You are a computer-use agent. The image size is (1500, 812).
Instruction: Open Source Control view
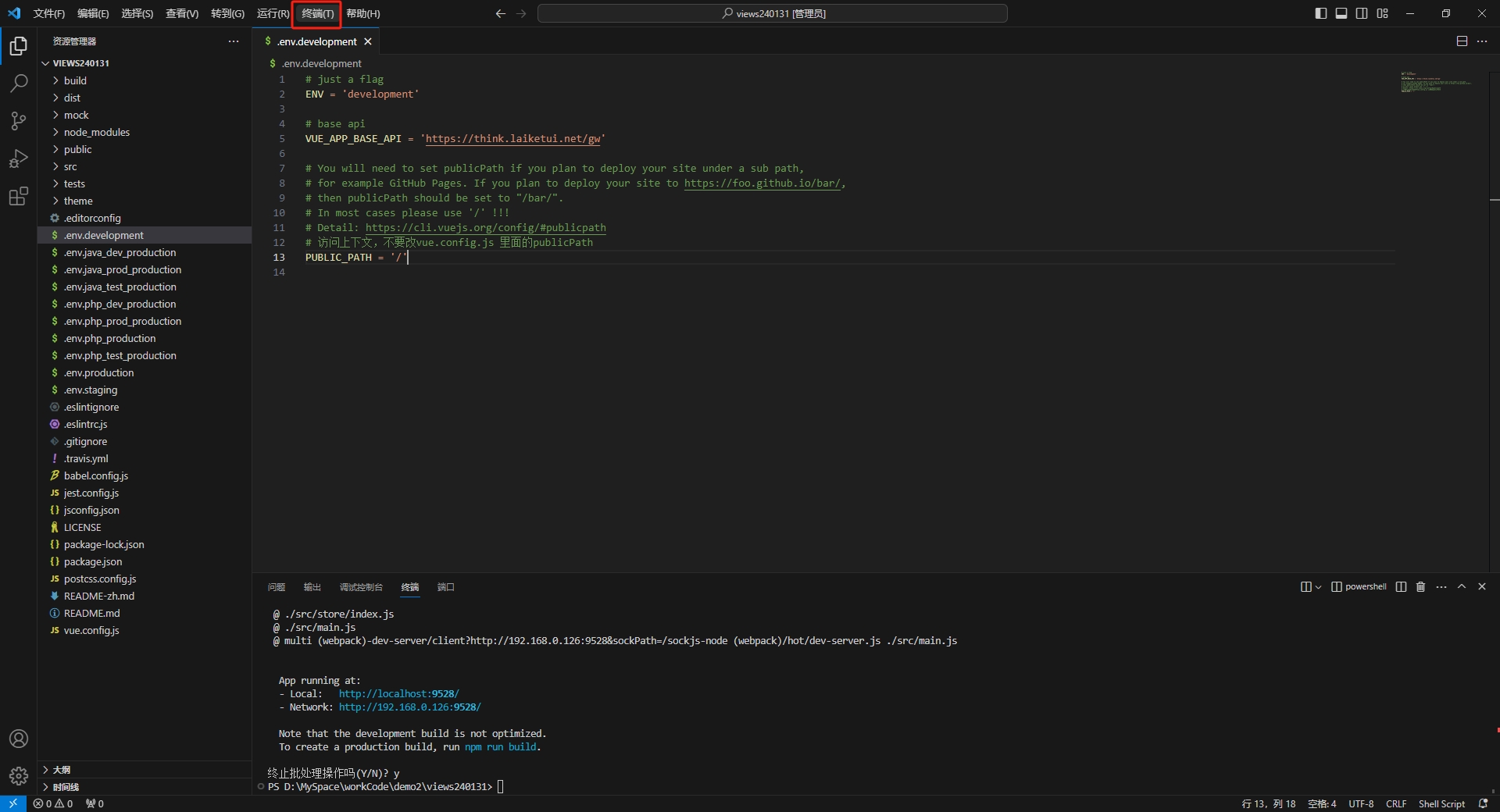point(19,121)
